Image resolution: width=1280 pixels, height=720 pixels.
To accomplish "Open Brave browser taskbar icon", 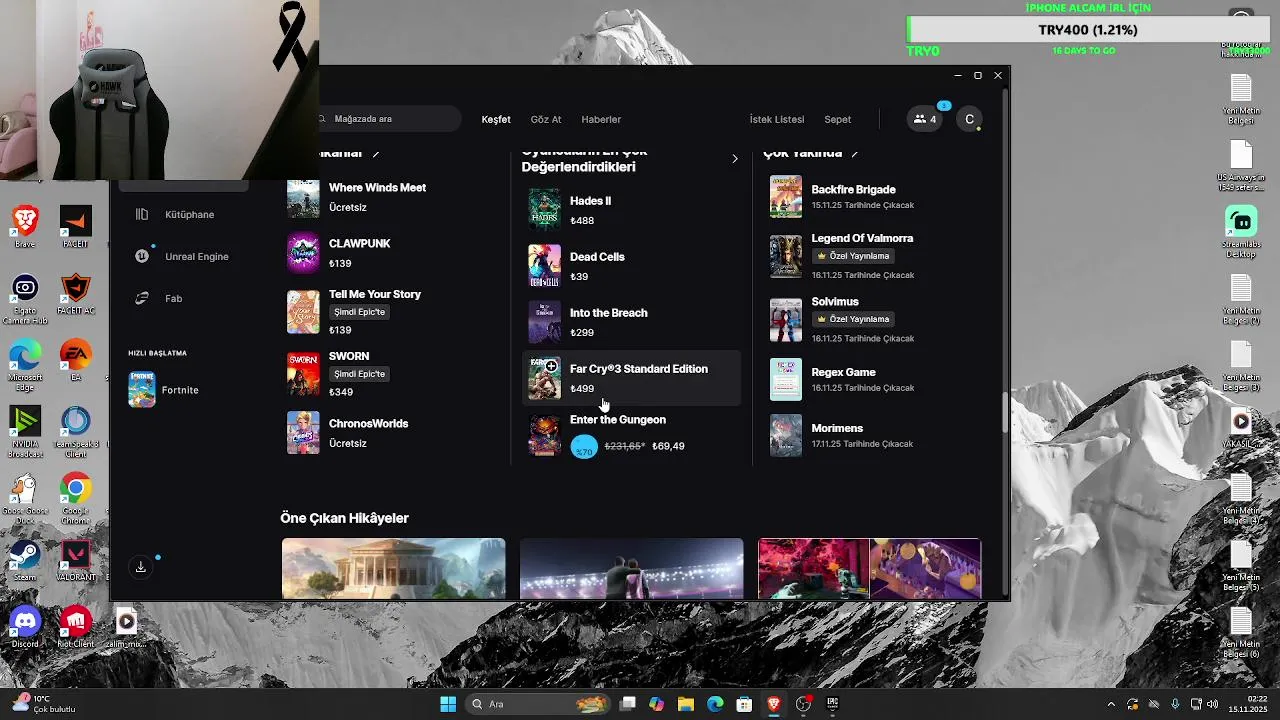I will [774, 704].
